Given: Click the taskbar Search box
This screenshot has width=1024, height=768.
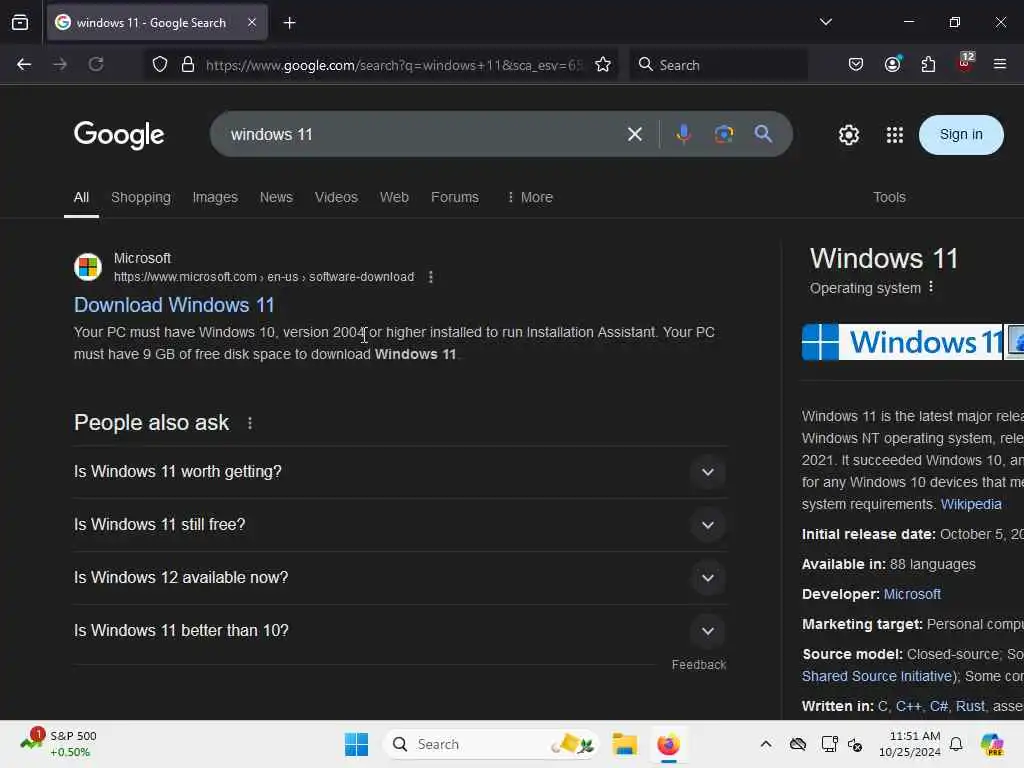Looking at the screenshot, I should [x=490, y=744].
